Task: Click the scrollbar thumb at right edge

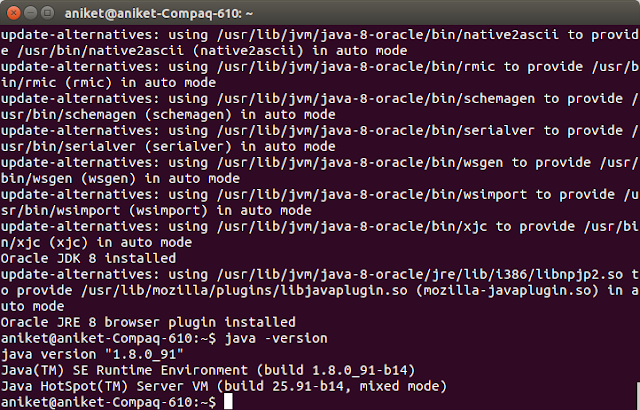Action: point(638,396)
